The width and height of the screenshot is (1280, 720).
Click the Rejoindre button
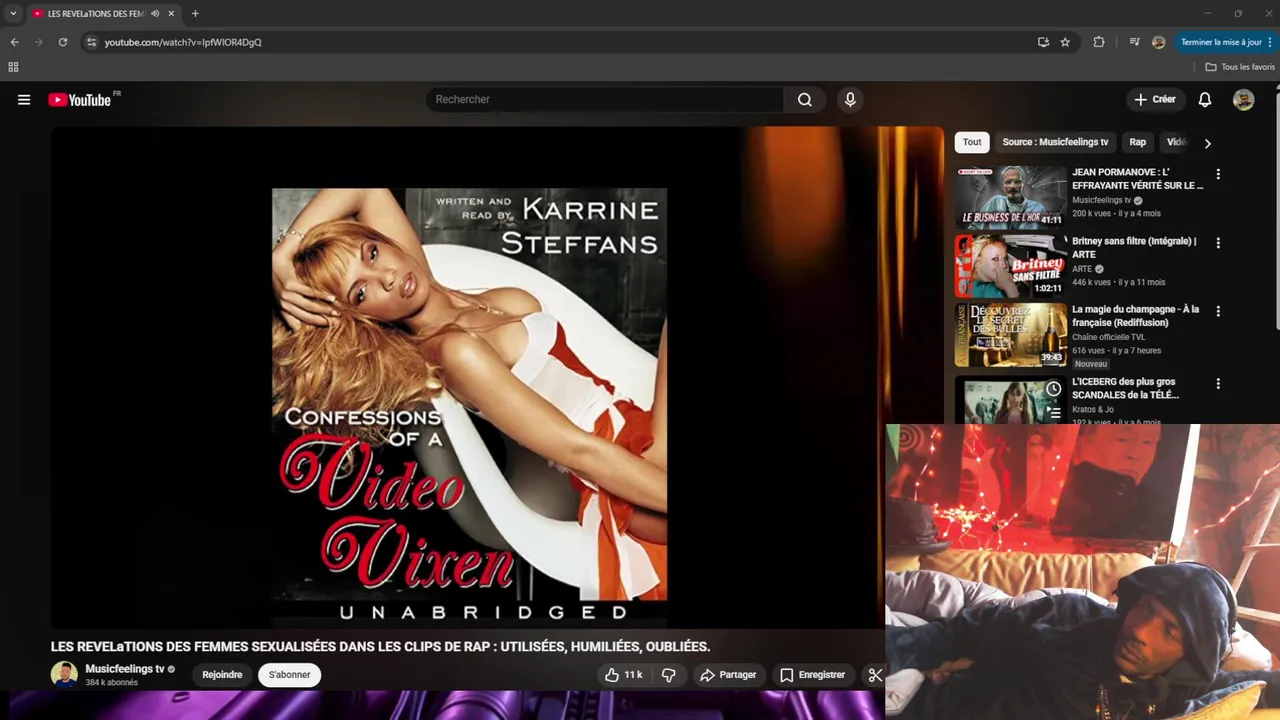click(222, 675)
